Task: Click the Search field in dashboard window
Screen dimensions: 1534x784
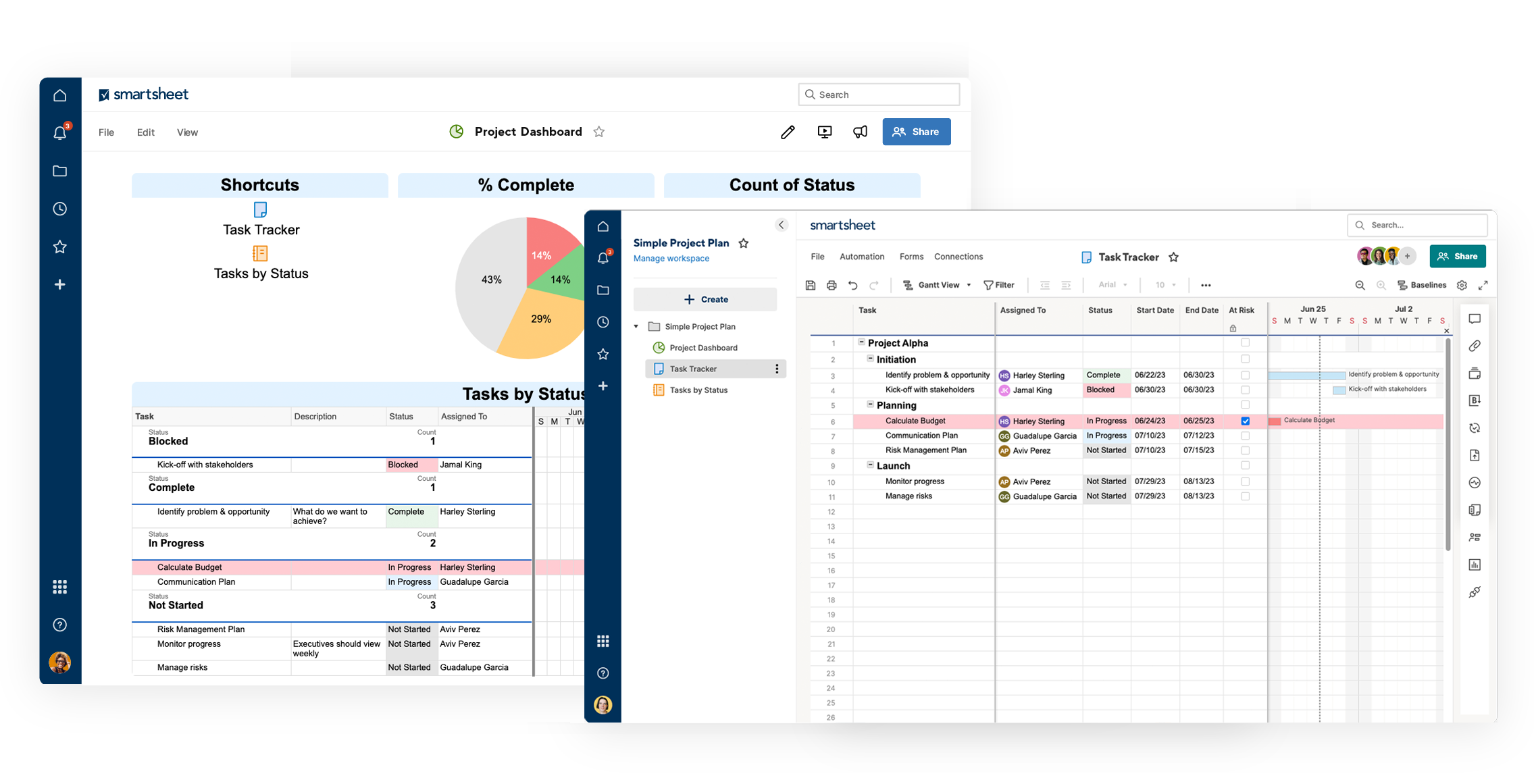Action: tap(879, 95)
